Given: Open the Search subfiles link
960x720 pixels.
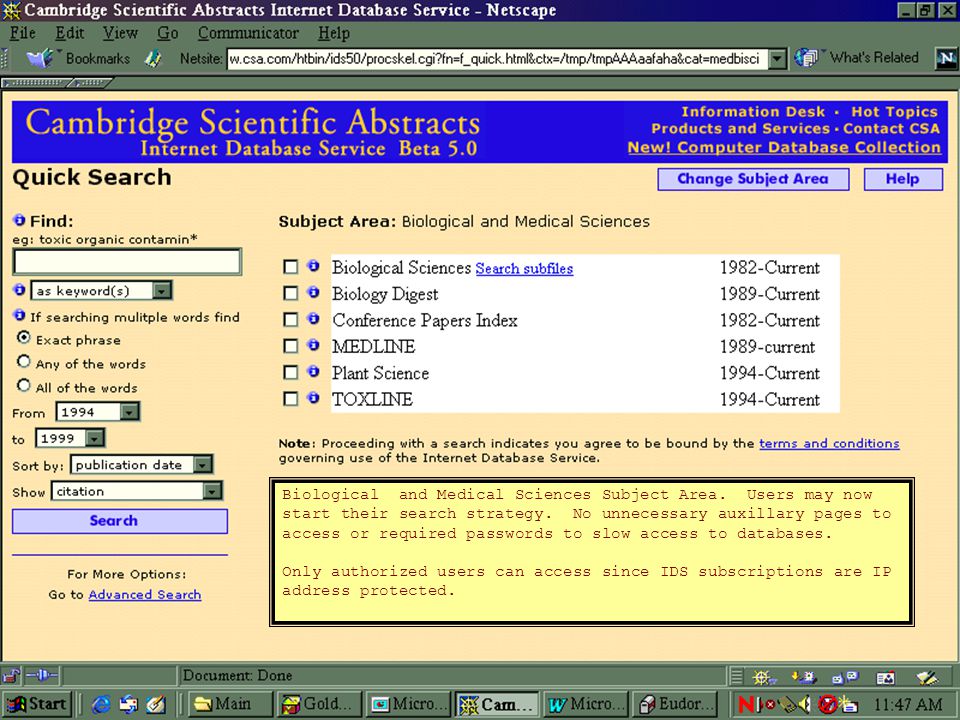Looking at the screenshot, I should [x=524, y=269].
